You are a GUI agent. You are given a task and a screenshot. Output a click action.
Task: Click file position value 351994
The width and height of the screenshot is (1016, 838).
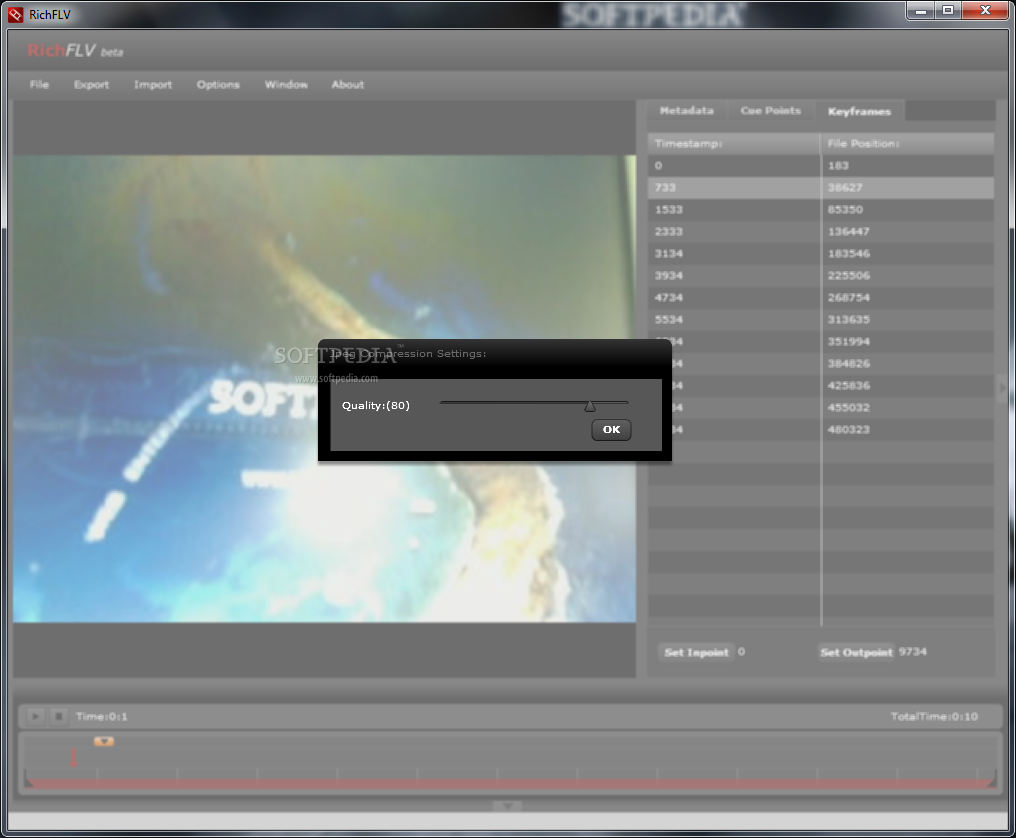click(848, 342)
